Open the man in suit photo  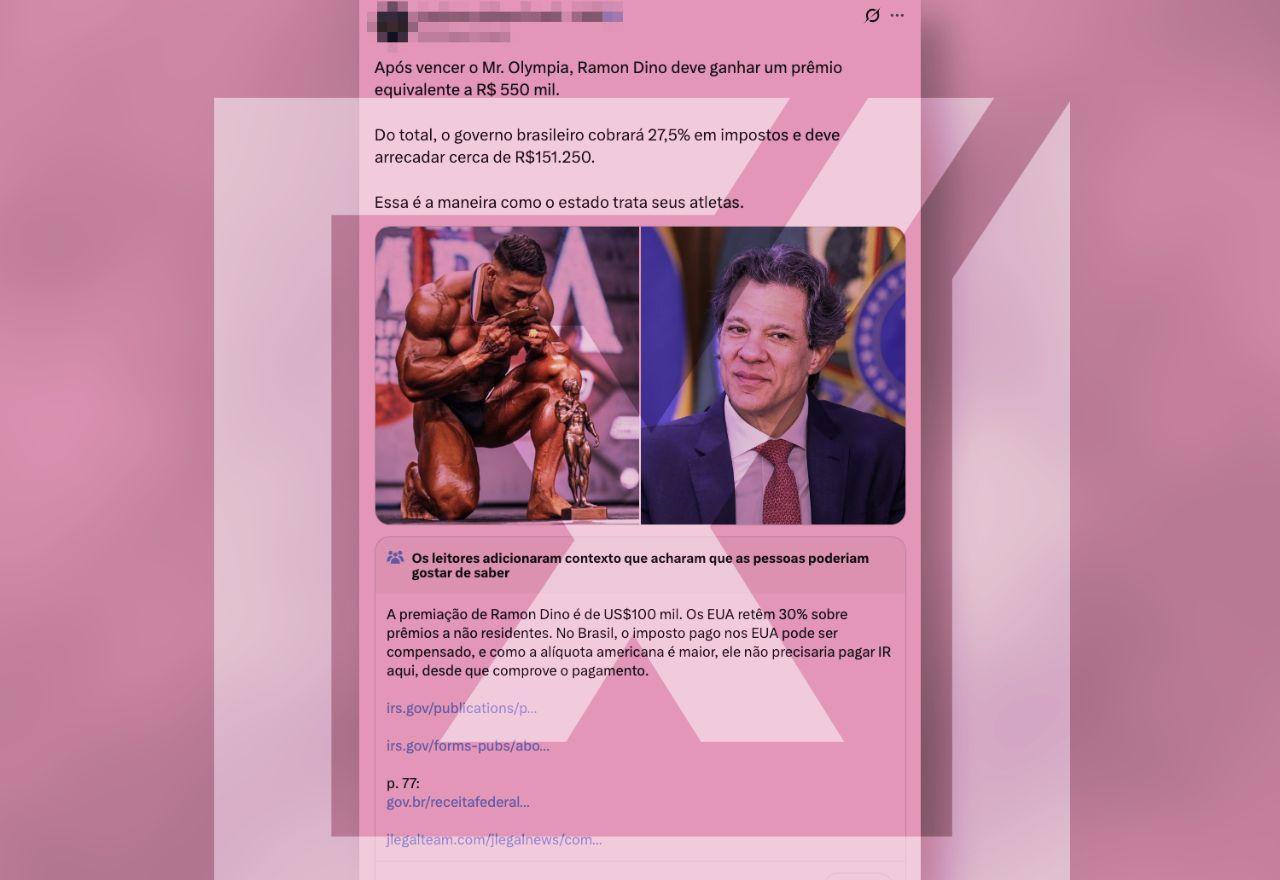pos(773,375)
